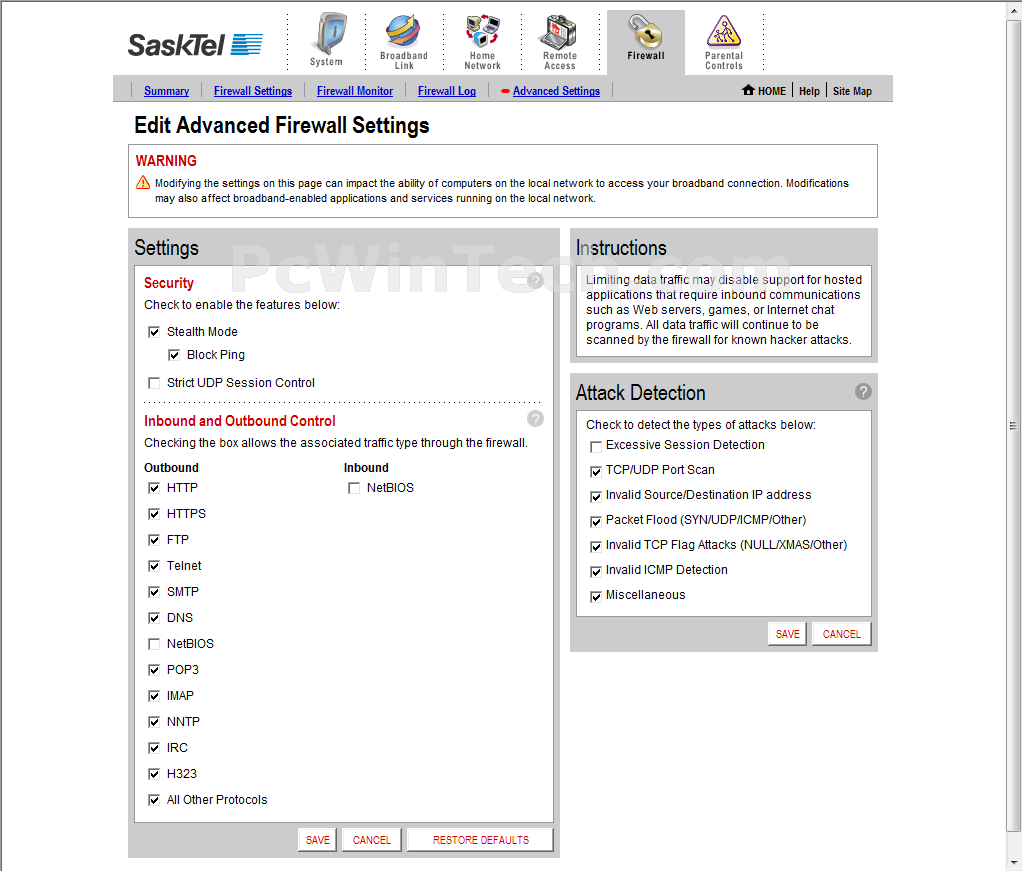Click the HOME house icon
The height and width of the screenshot is (871, 1022).
point(748,90)
